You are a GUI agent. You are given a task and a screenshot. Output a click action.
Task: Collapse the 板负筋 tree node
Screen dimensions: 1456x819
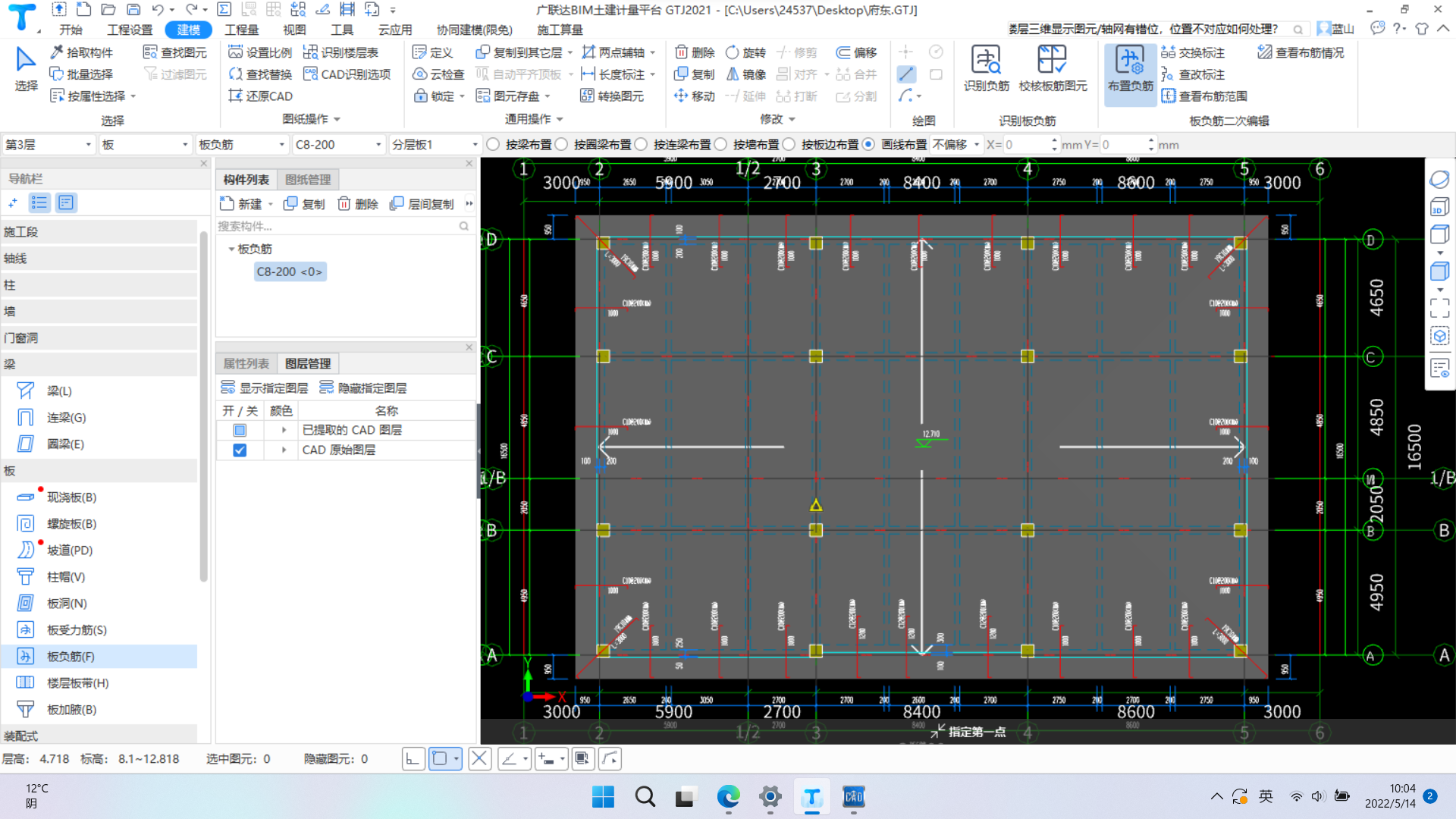[x=231, y=249]
